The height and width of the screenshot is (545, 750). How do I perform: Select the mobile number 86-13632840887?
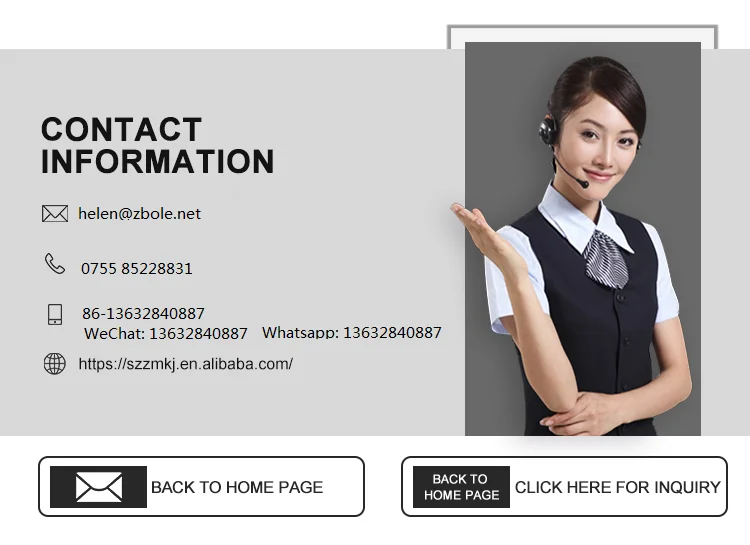point(143,313)
